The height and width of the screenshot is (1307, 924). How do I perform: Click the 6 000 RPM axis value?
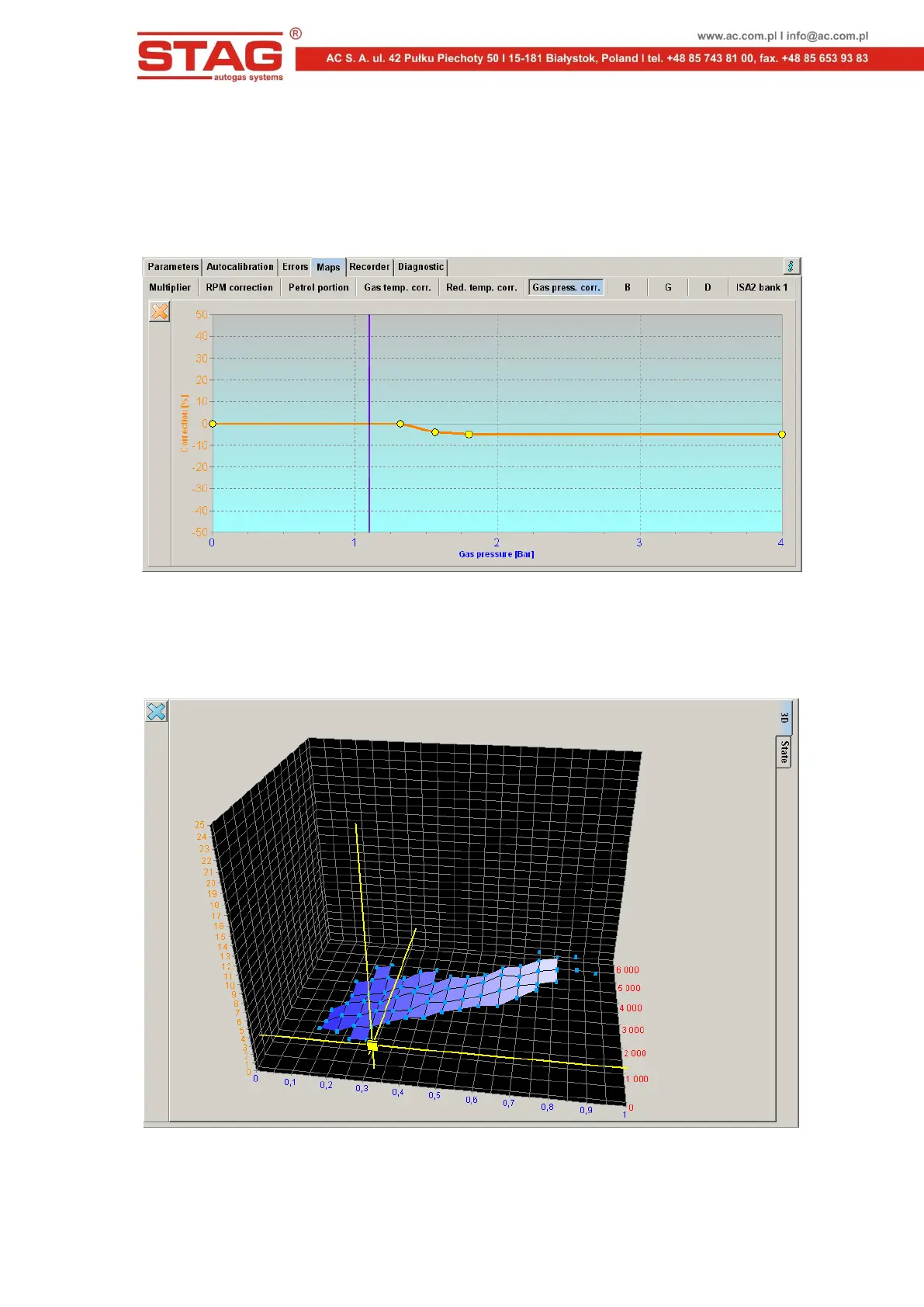pos(628,970)
